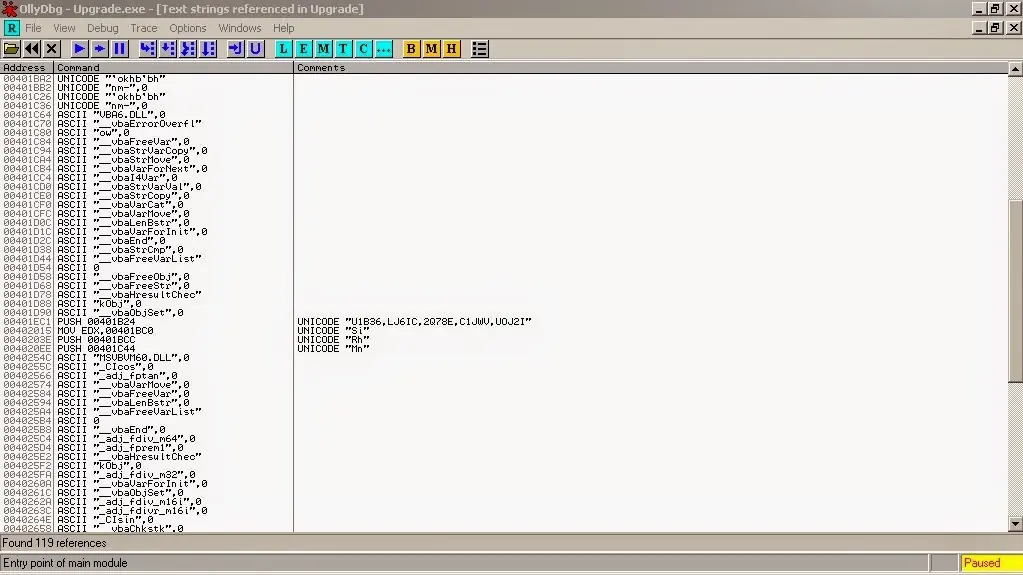Viewport: 1023px width, 575px height.
Task: Click the scrollbar up arrow
Action: click(1015, 69)
